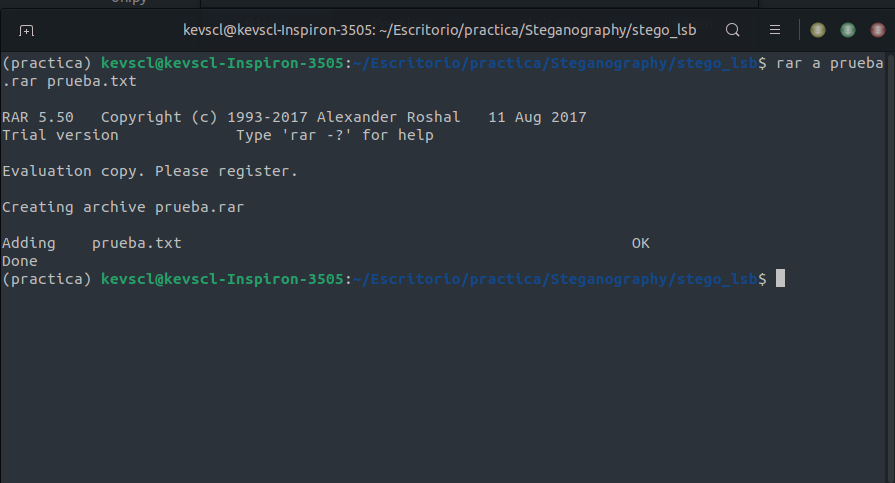Click the 'Done' output line

[19, 261]
